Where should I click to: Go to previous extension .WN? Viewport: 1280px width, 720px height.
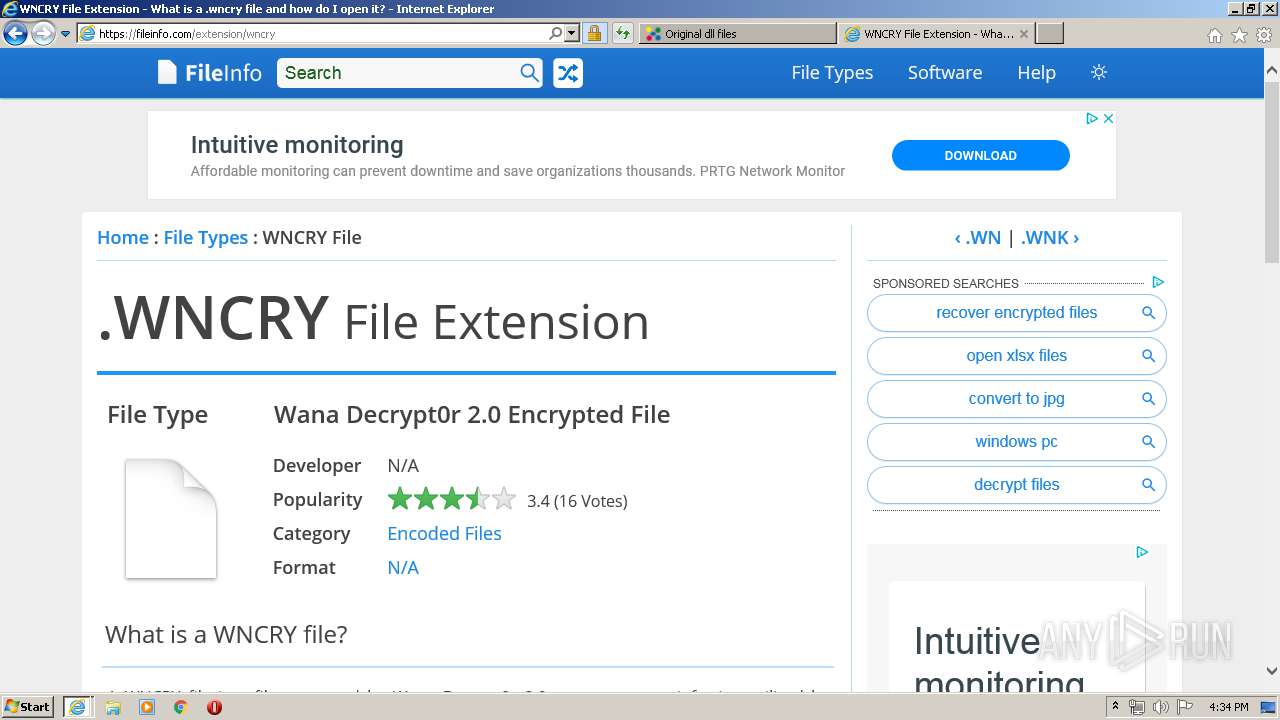978,238
